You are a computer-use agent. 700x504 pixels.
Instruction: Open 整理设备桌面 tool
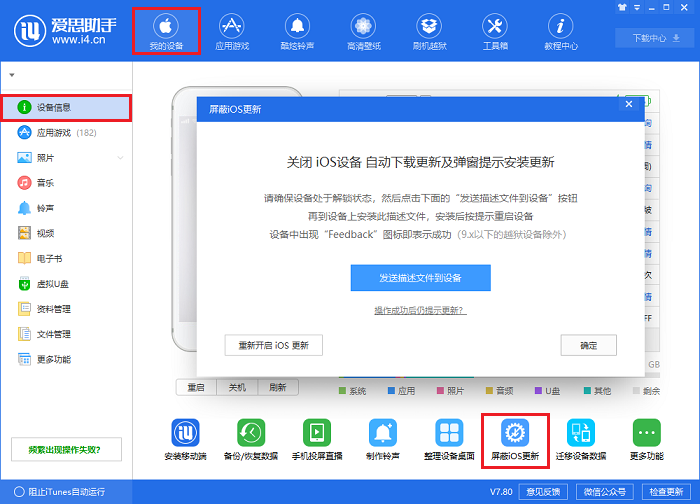click(x=449, y=440)
